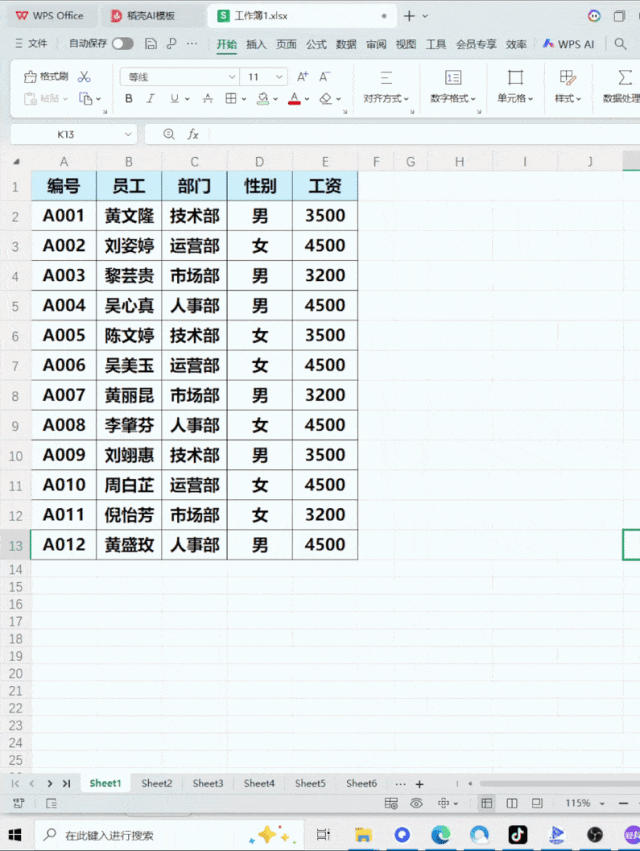Click the Save icon in quick toolbar
Image resolution: width=640 pixels, height=851 pixels.
click(151, 44)
